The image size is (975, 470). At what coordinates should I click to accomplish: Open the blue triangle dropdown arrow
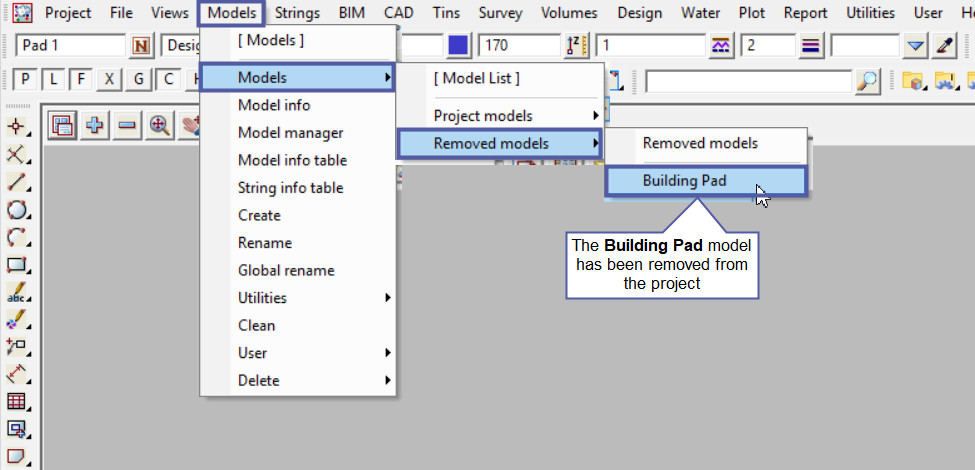[915, 46]
